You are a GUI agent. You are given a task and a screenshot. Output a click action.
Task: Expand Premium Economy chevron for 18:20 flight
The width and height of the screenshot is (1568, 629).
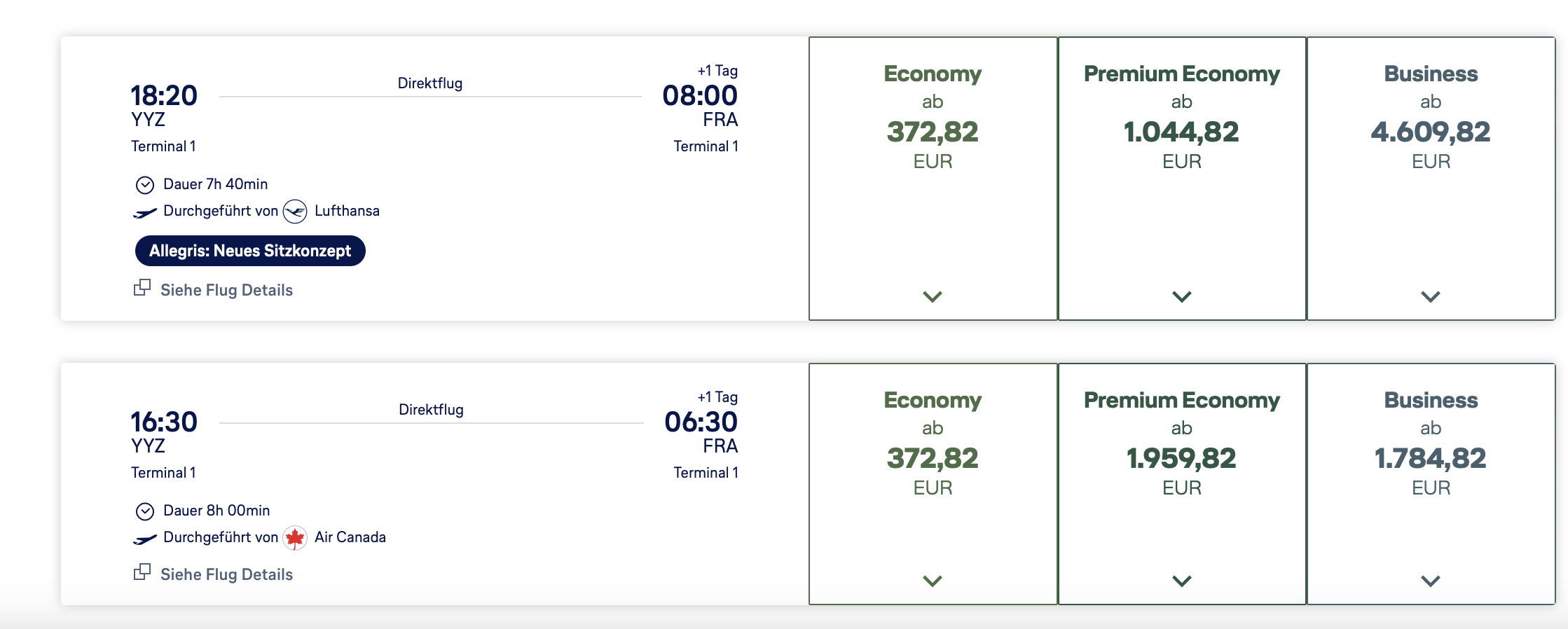1182,297
